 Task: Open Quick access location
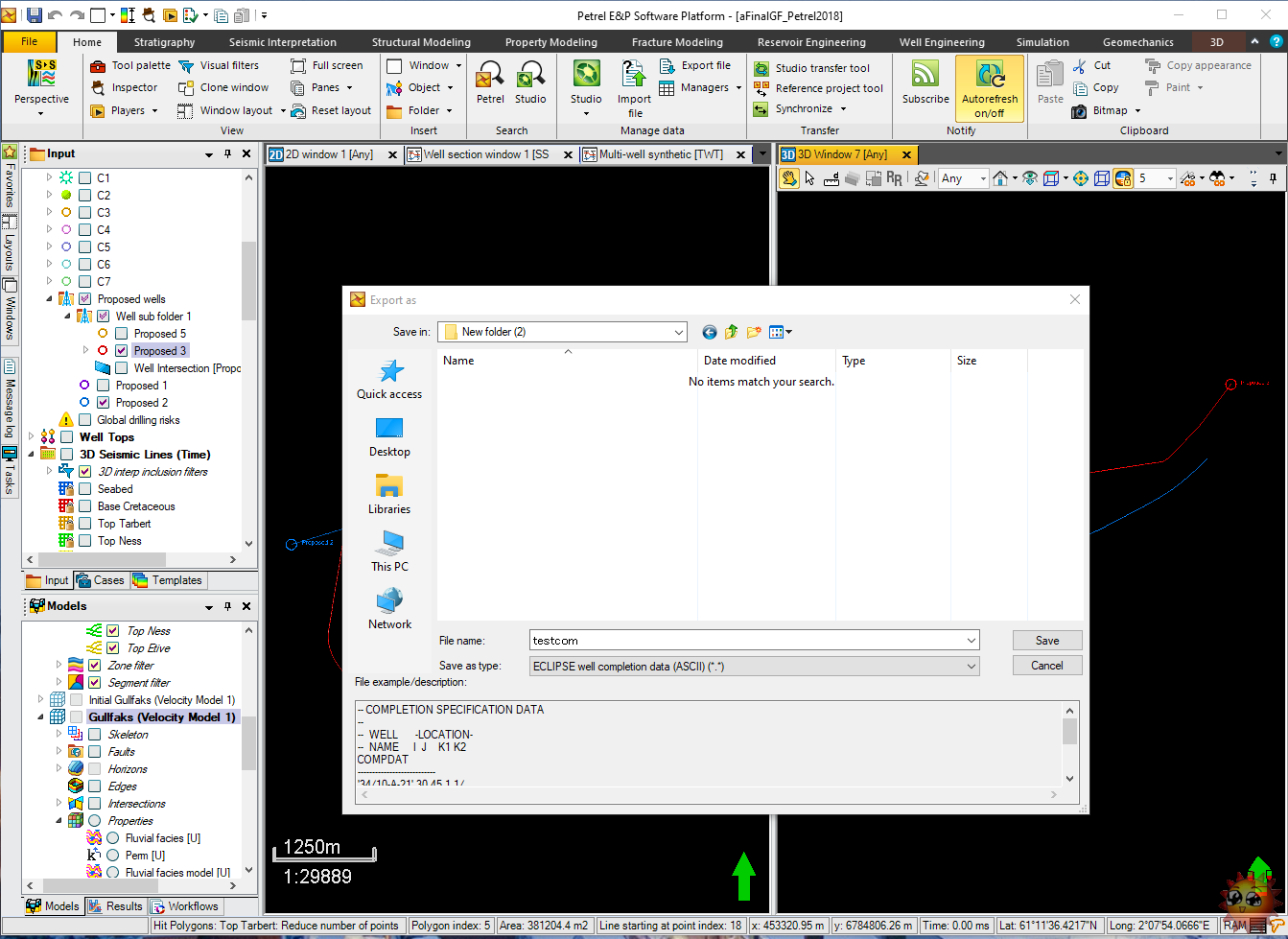(x=389, y=380)
